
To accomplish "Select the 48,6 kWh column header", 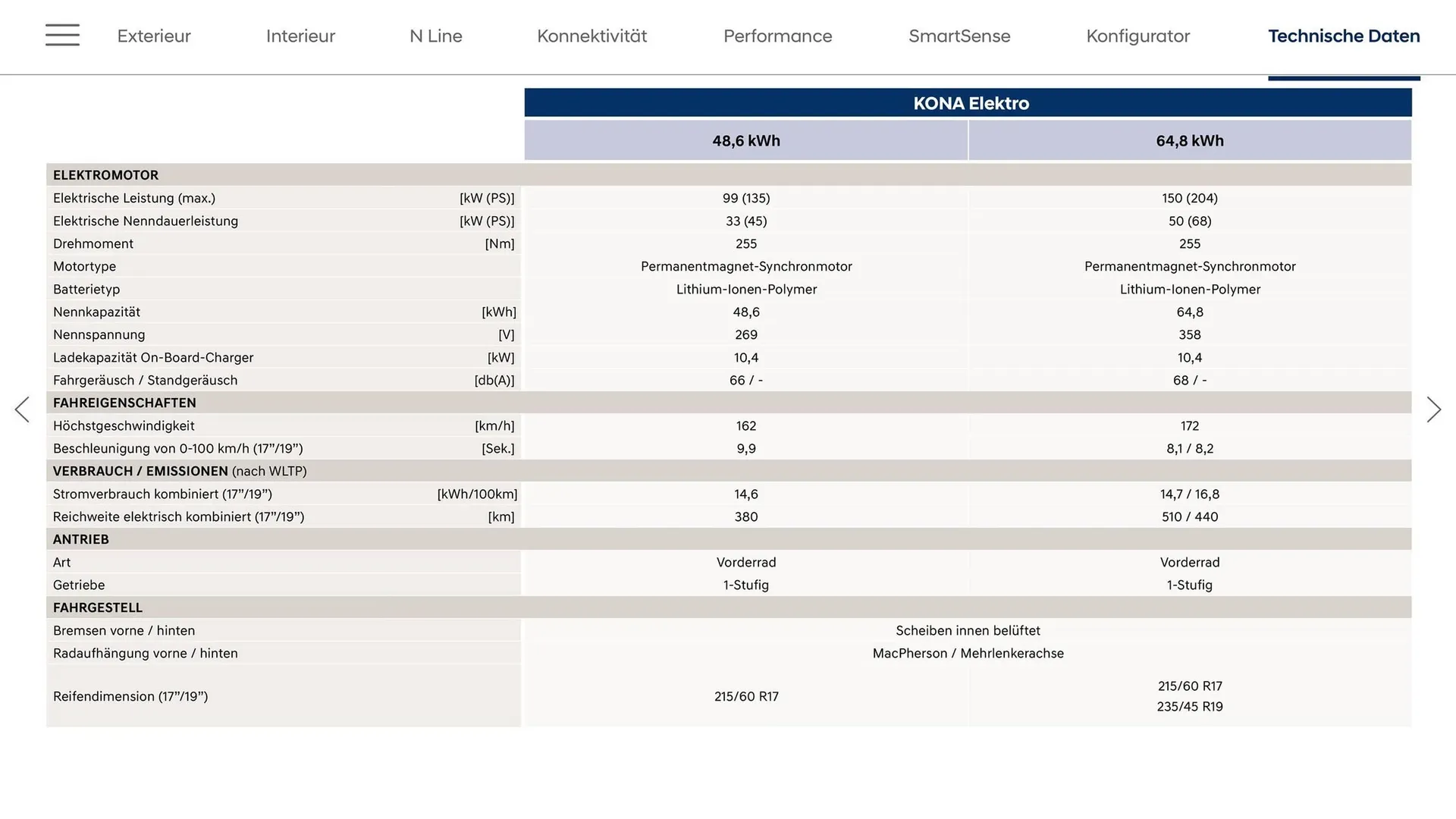I will tap(745, 140).
